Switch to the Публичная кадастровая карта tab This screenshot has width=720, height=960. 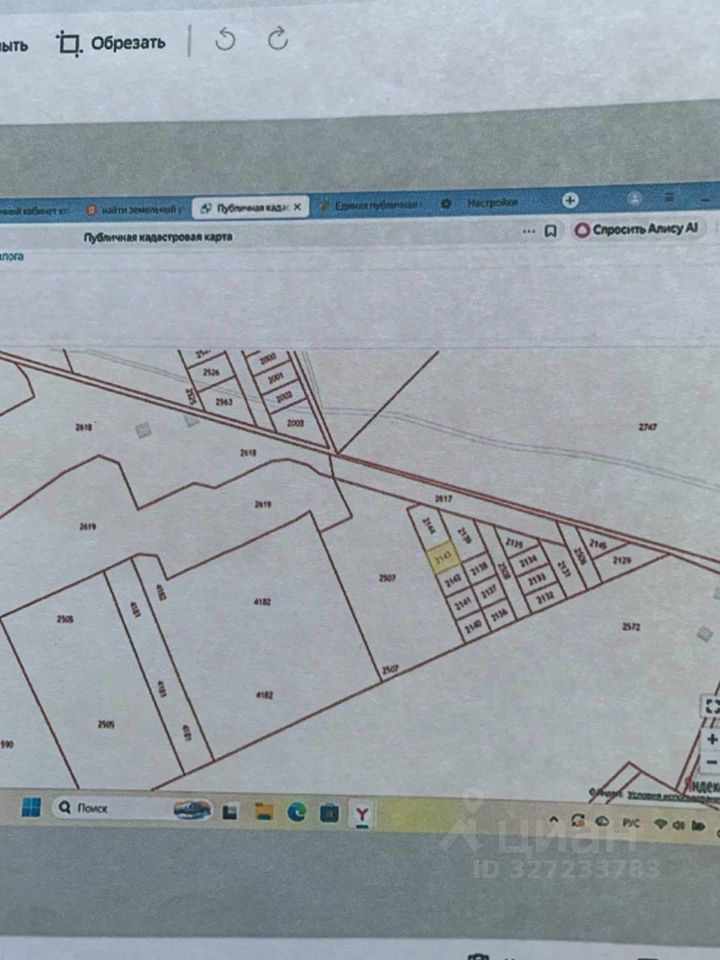[251, 208]
